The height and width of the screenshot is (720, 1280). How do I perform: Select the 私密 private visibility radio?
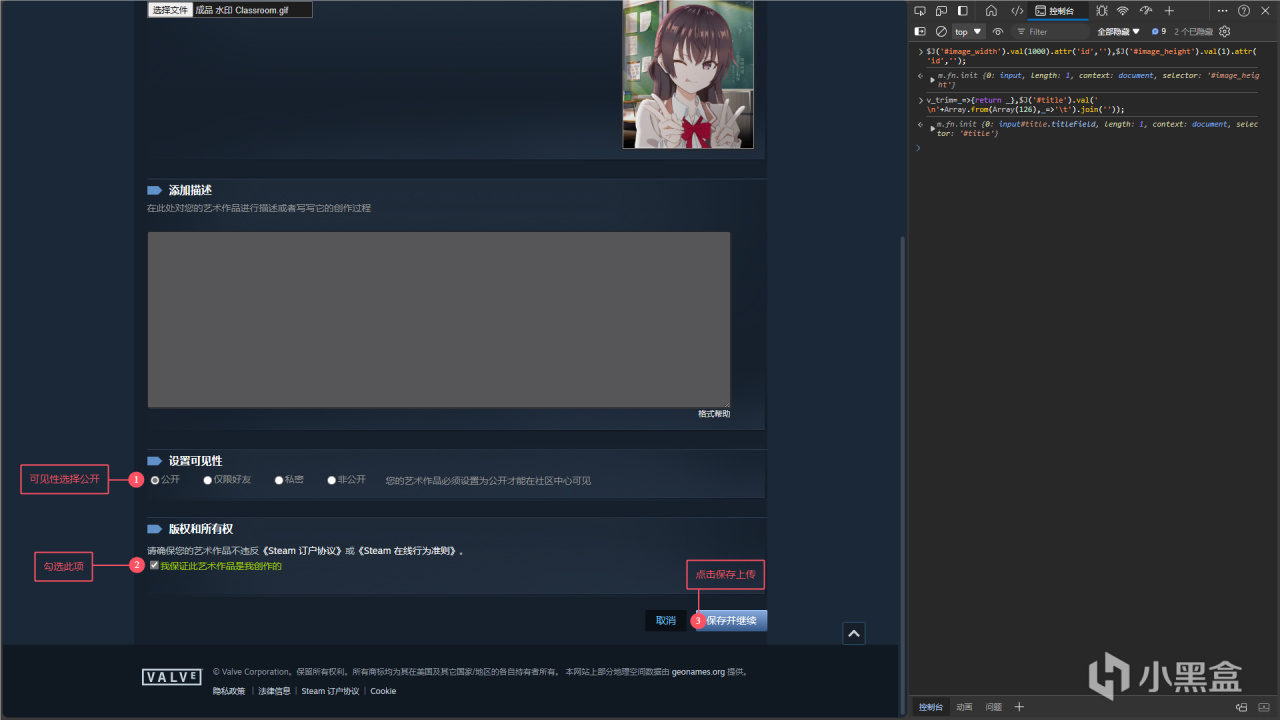[279, 480]
